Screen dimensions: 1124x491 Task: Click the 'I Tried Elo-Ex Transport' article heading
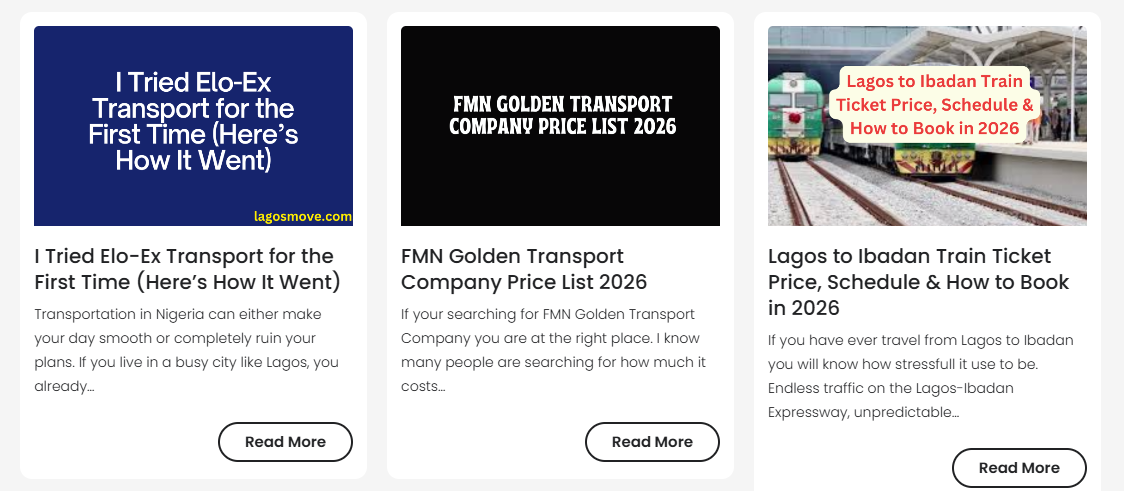coord(188,269)
